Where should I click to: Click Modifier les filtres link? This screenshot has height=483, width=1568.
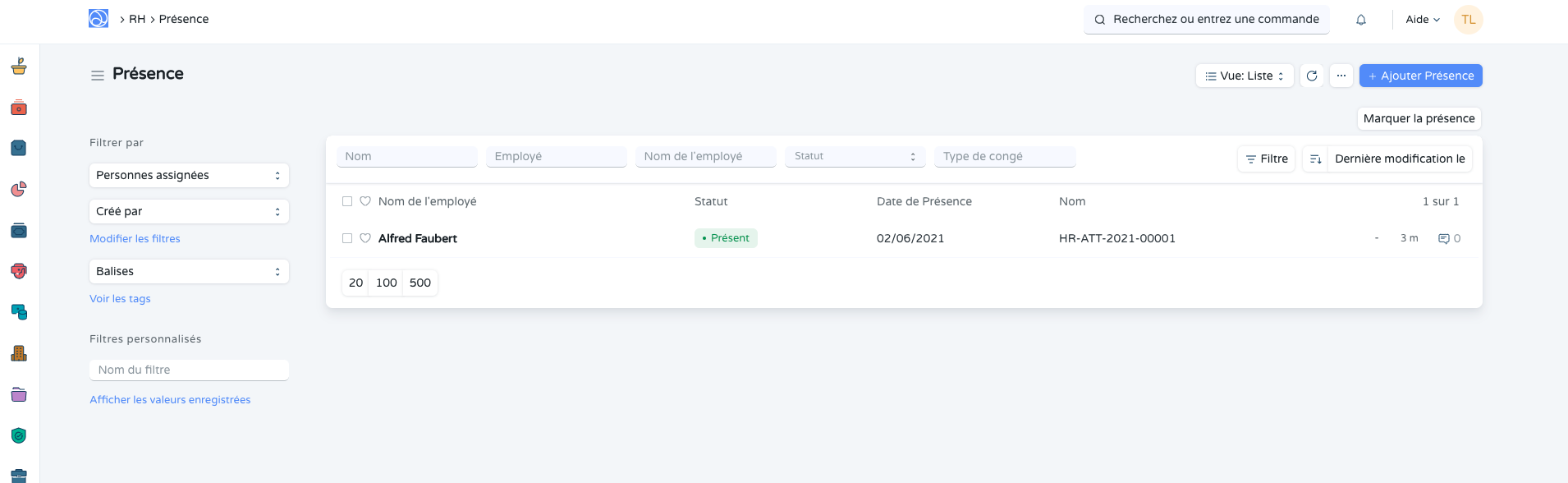135,239
